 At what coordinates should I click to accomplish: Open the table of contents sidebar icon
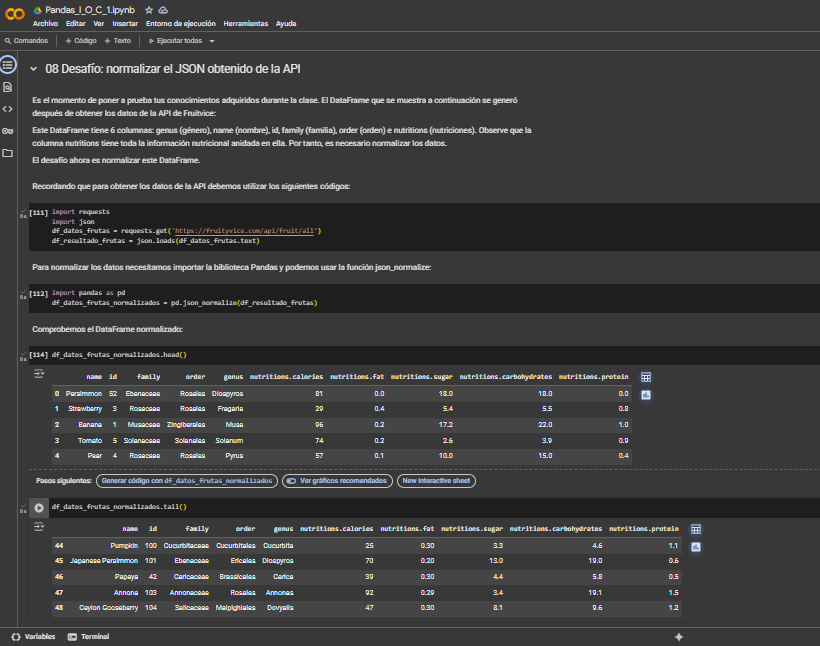click(8, 65)
